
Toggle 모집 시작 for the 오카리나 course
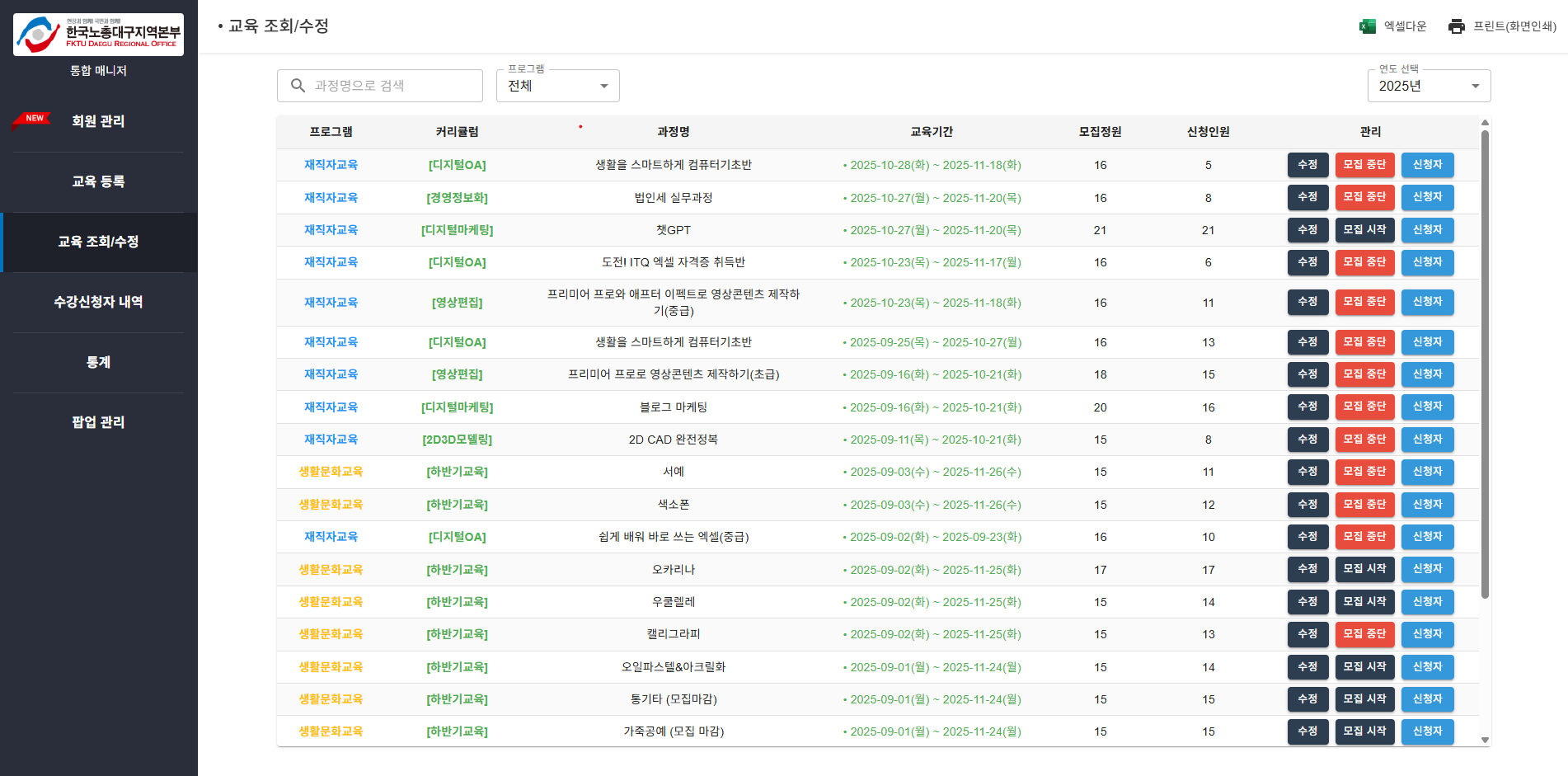click(1364, 569)
